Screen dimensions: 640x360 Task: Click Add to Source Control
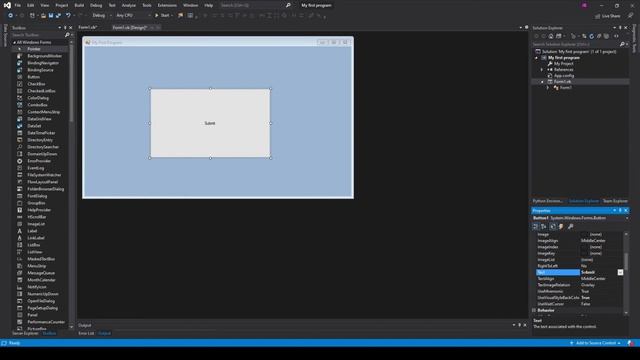[x=596, y=343]
